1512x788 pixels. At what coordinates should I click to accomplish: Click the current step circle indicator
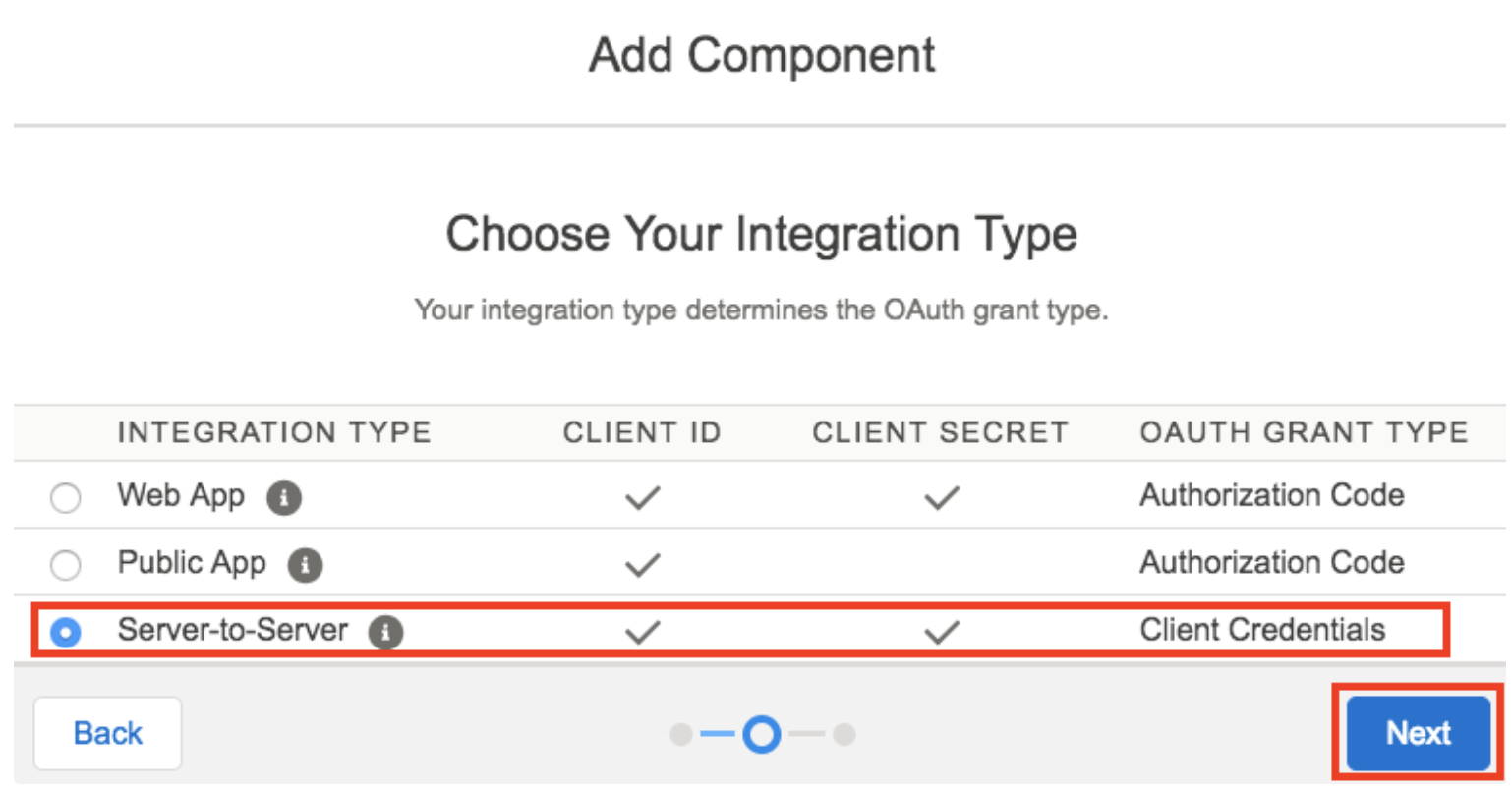pos(762,734)
